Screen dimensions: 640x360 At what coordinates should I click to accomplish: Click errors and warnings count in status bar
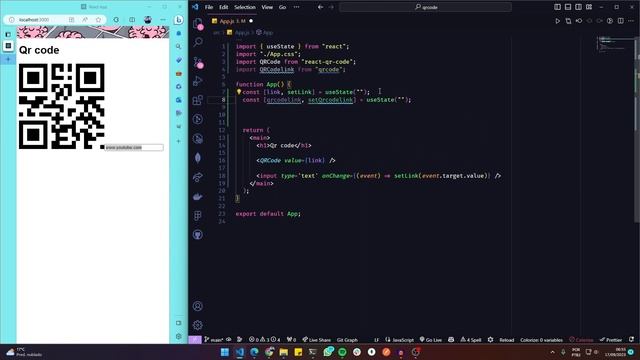pyautogui.click(x=264, y=340)
